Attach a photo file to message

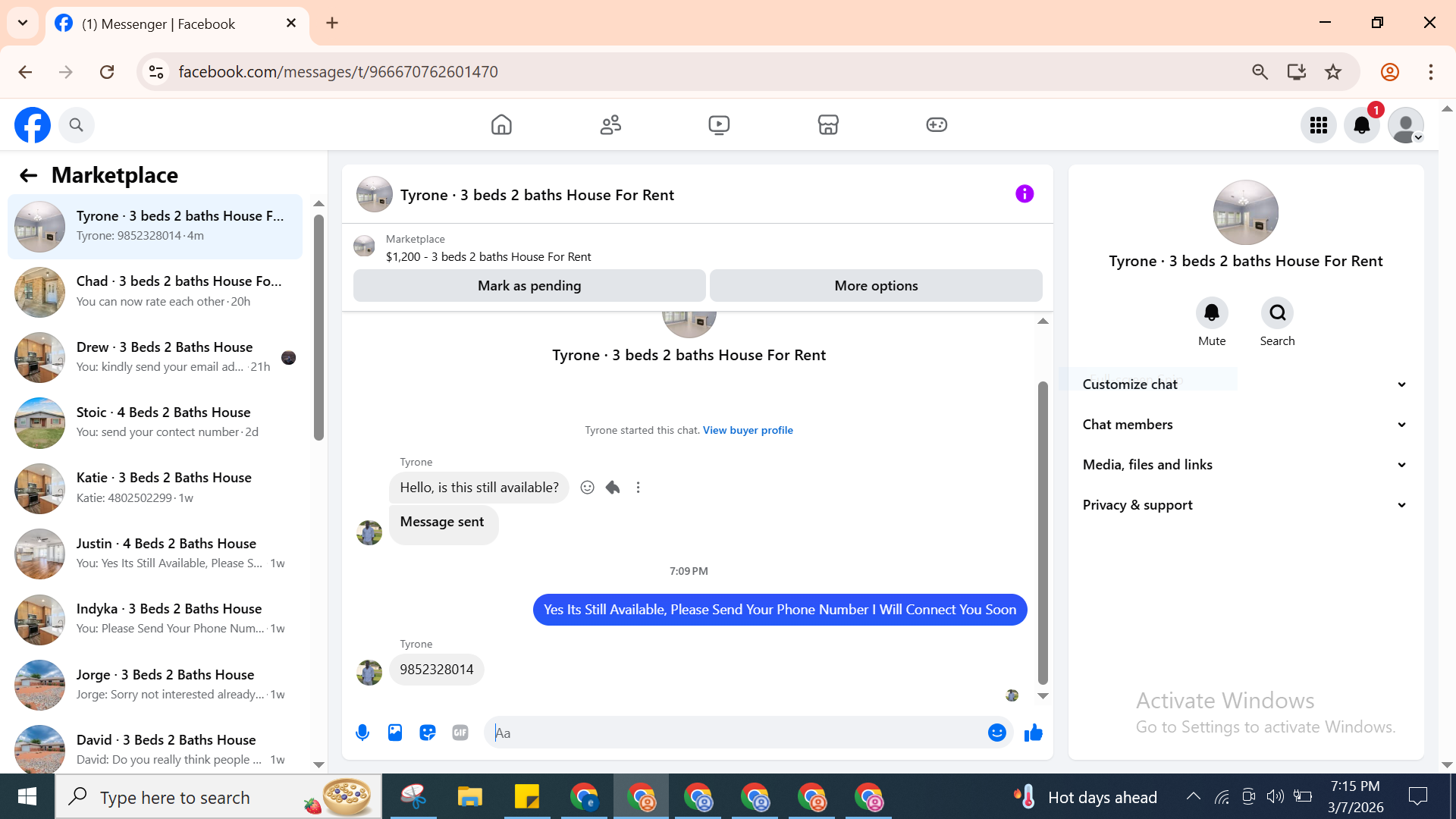[x=395, y=733]
